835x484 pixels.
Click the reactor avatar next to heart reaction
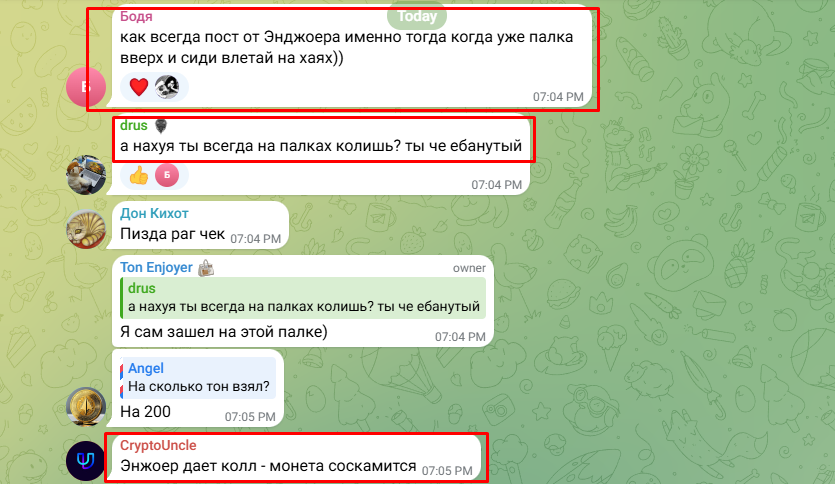(167, 86)
